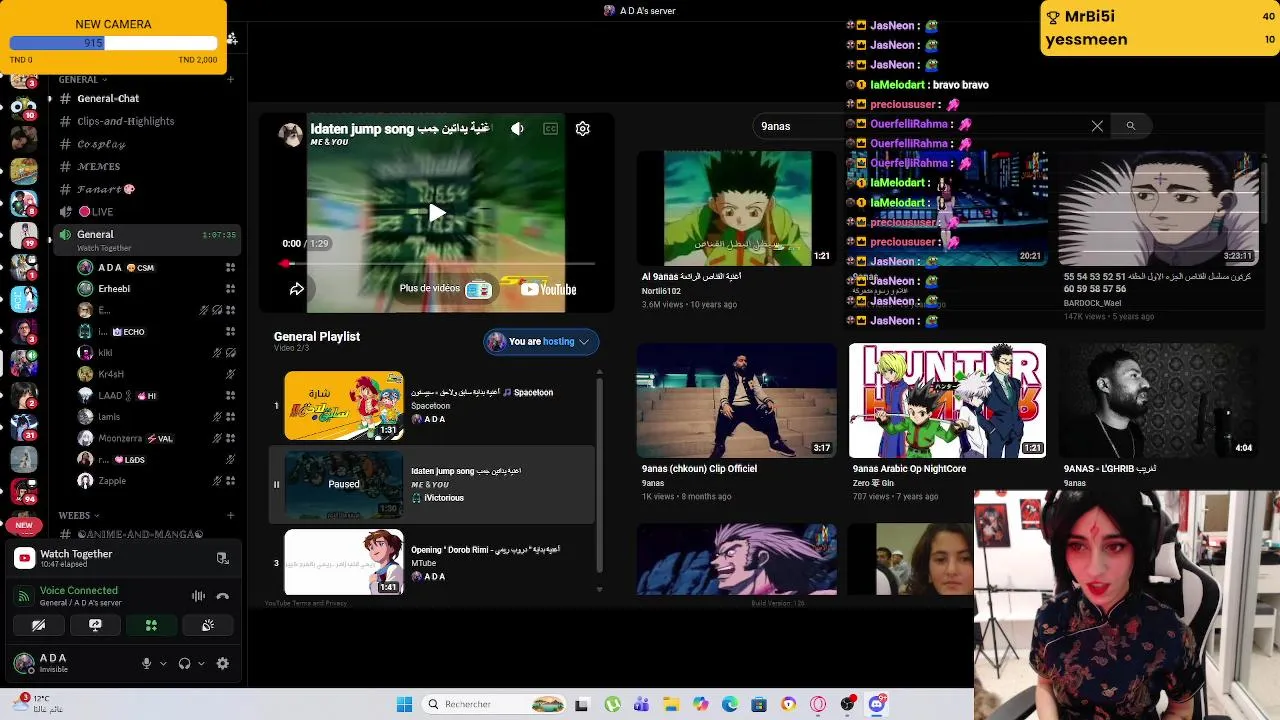Deafen with the headphones icon
This screenshot has height=720, width=1280.
tap(184, 663)
